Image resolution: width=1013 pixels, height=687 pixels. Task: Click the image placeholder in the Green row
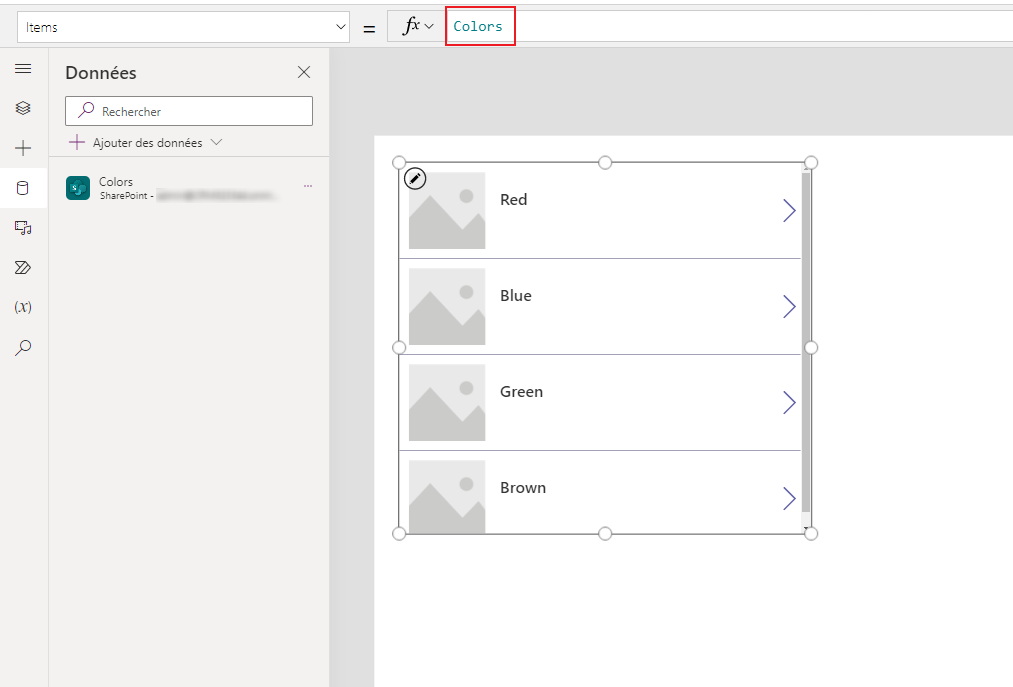(x=447, y=403)
